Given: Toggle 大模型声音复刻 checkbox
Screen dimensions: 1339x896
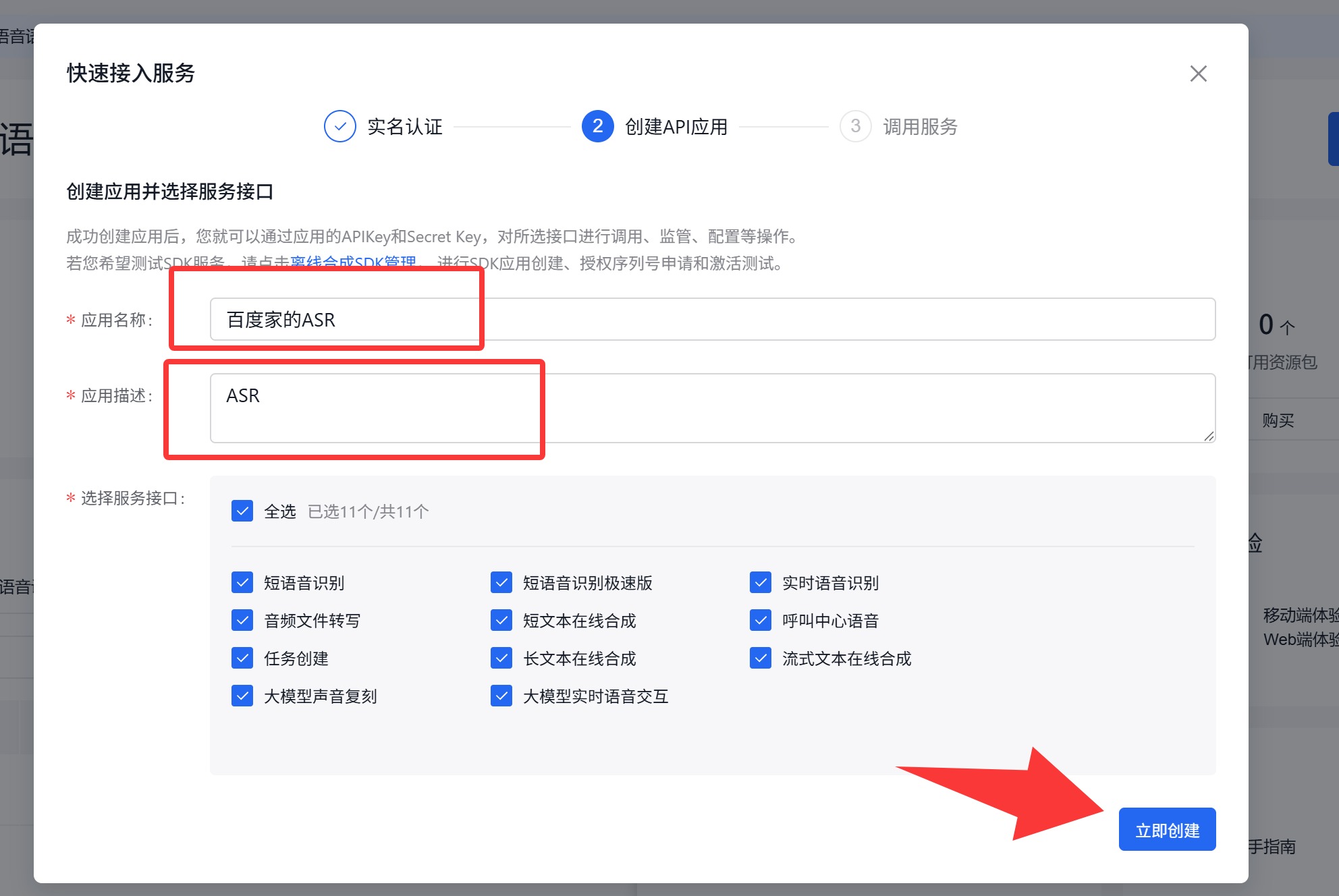Looking at the screenshot, I should [x=242, y=696].
